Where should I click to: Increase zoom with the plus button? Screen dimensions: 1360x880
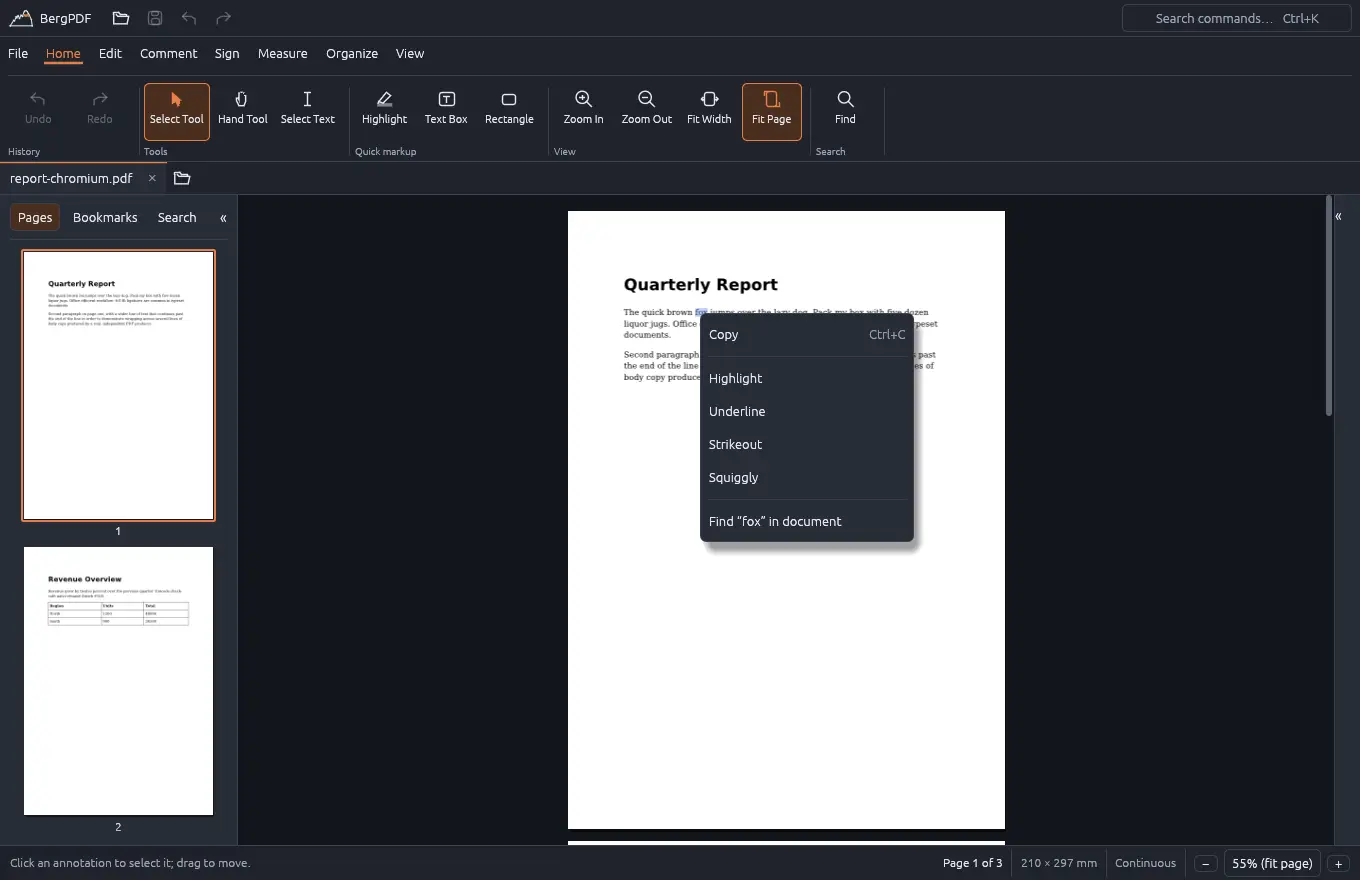click(x=1338, y=863)
